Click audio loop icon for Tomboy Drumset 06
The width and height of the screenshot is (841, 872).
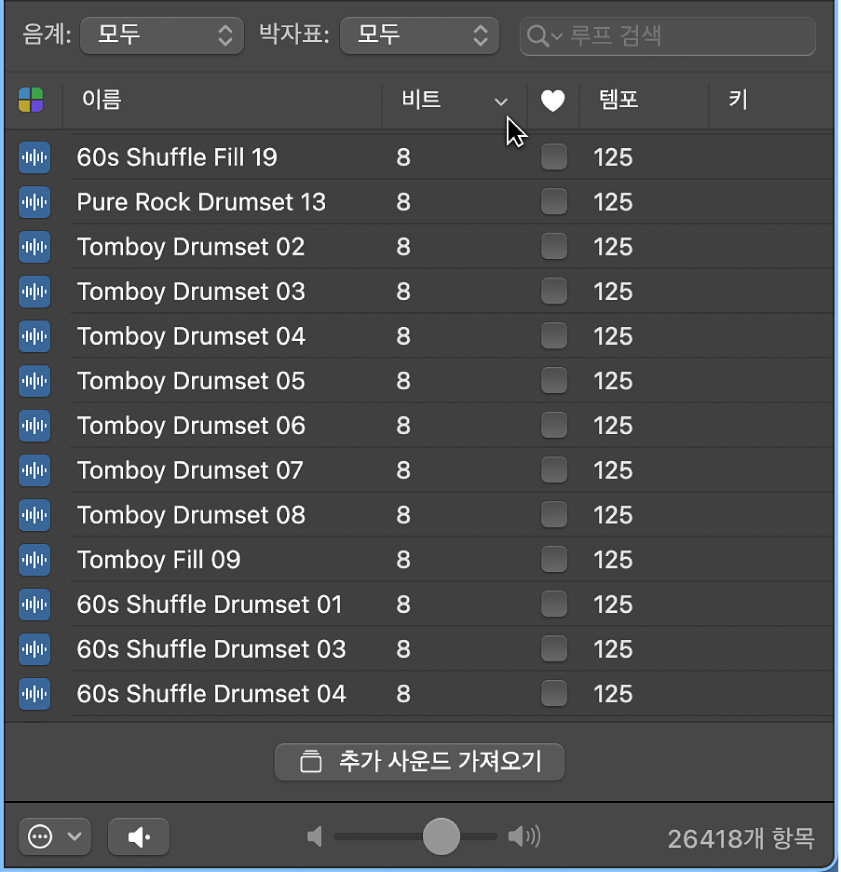(34, 425)
